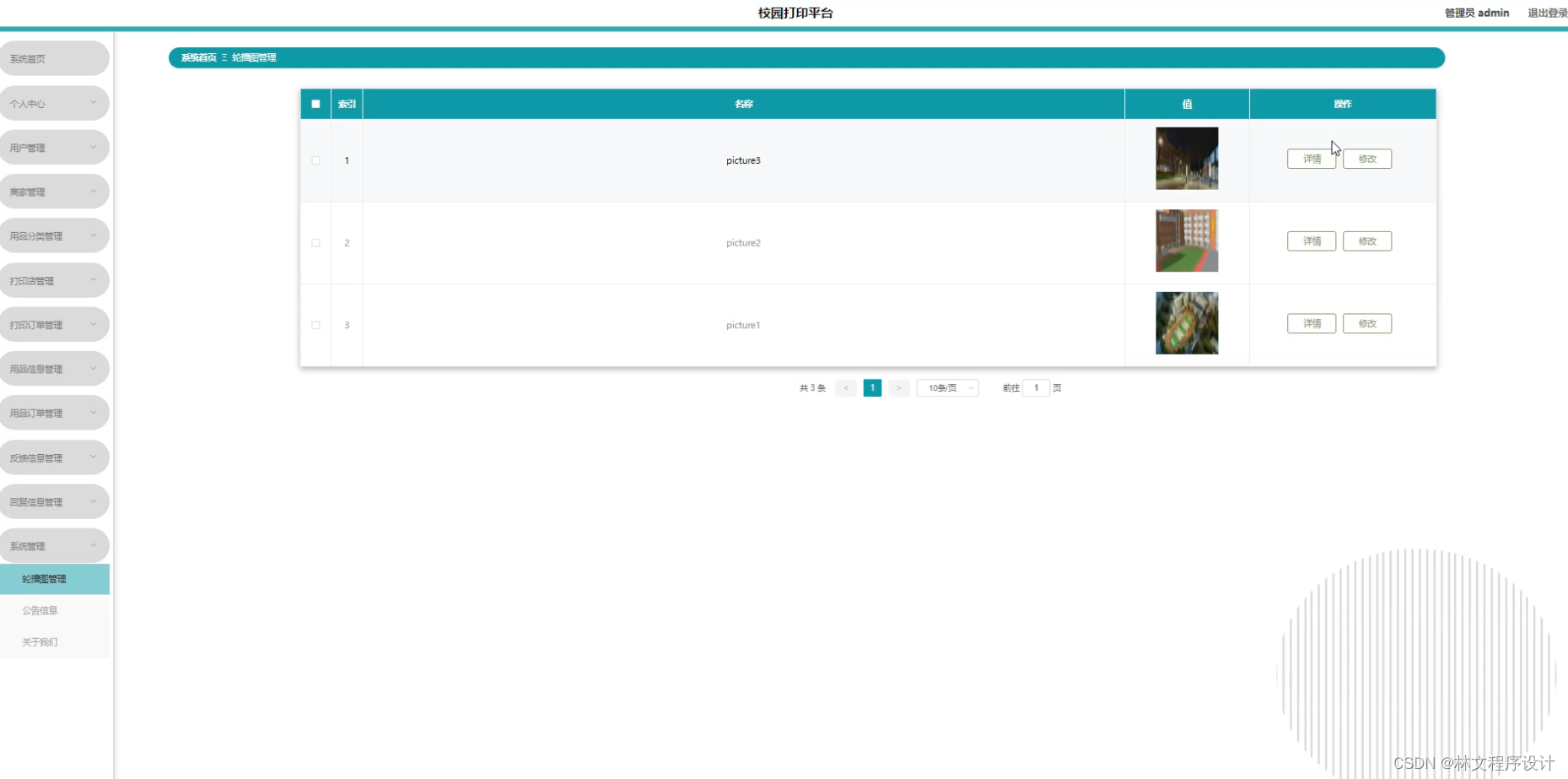Viewport: 1568px width, 779px height.
Task: Check the checkbox for the picture3 row
Action: click(315, 160)
